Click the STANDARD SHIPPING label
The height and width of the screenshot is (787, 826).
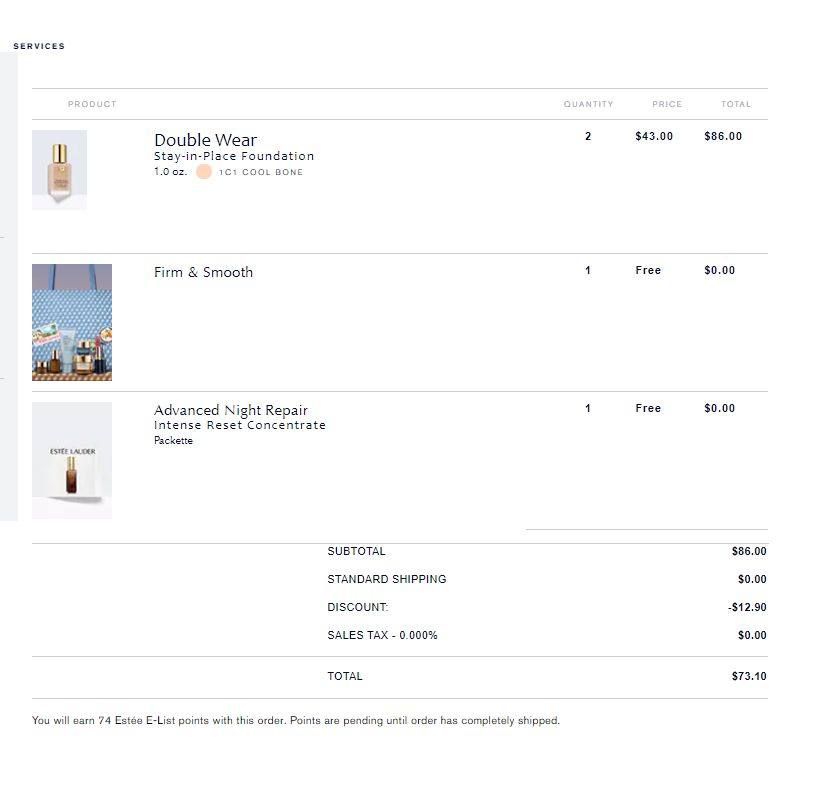[x=386, y=579]
